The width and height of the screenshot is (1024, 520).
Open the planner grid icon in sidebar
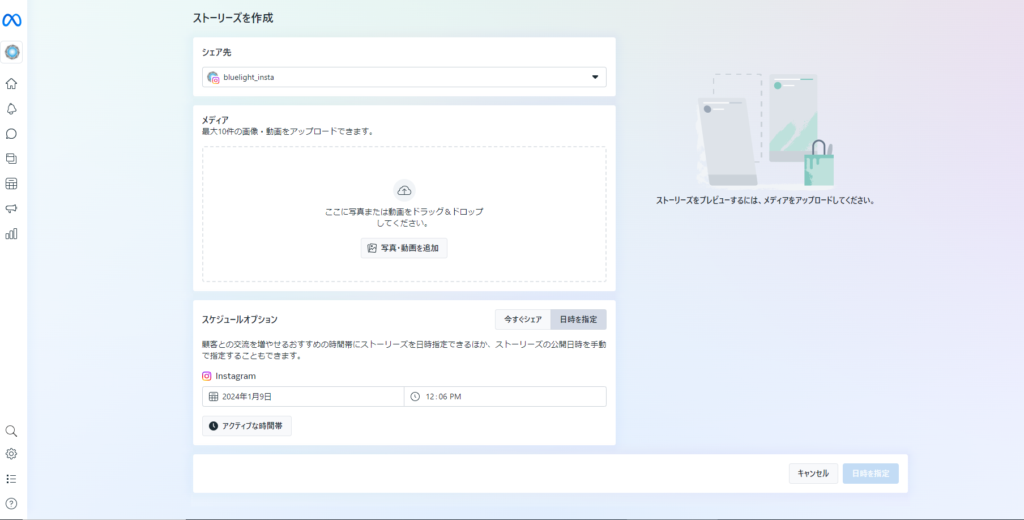click(12, 184)
